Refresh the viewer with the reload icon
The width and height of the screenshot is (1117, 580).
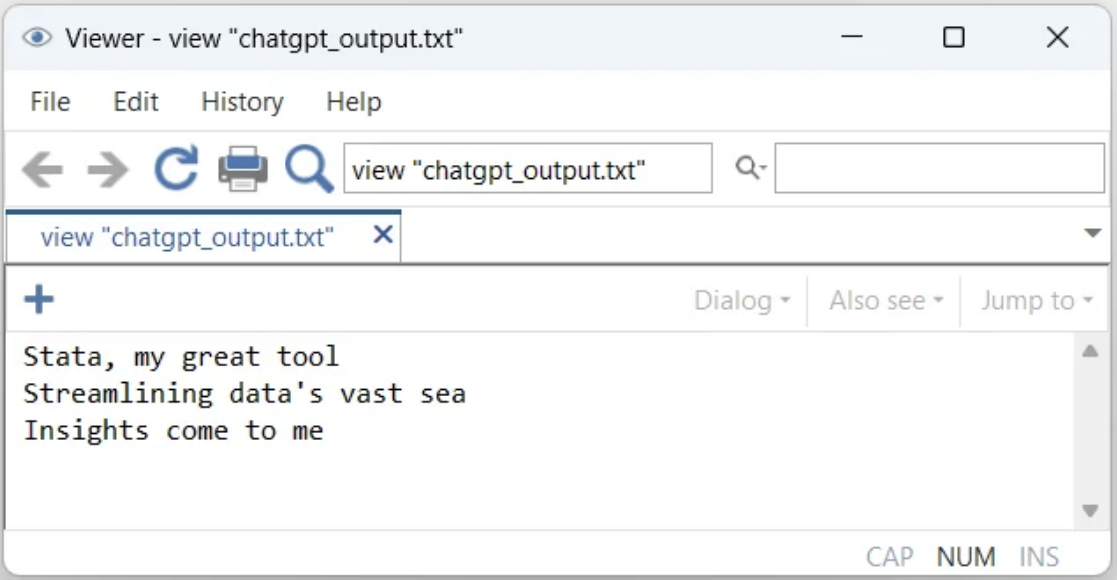(x=176, y=169)
